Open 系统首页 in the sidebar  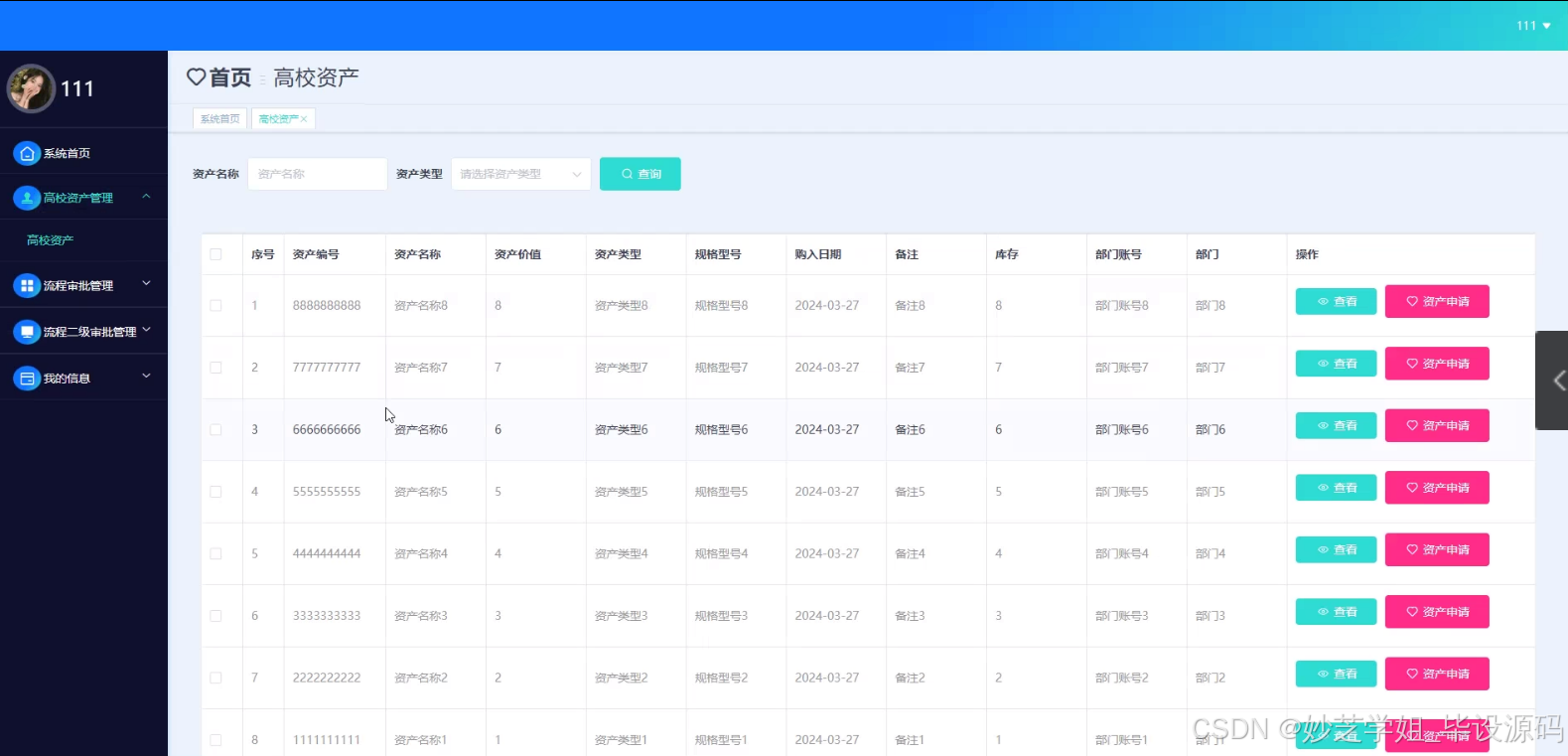[83, 153]
